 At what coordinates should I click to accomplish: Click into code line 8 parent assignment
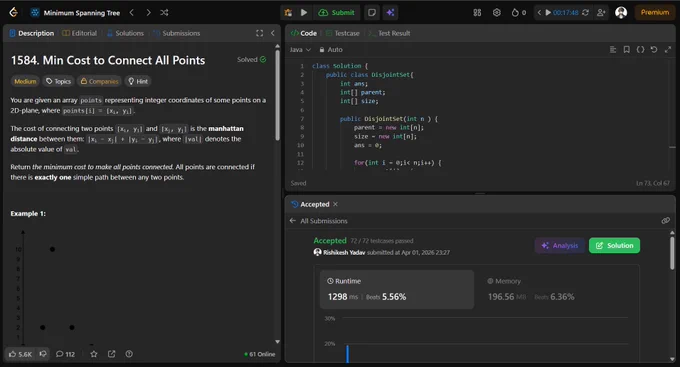coord(388,128)
